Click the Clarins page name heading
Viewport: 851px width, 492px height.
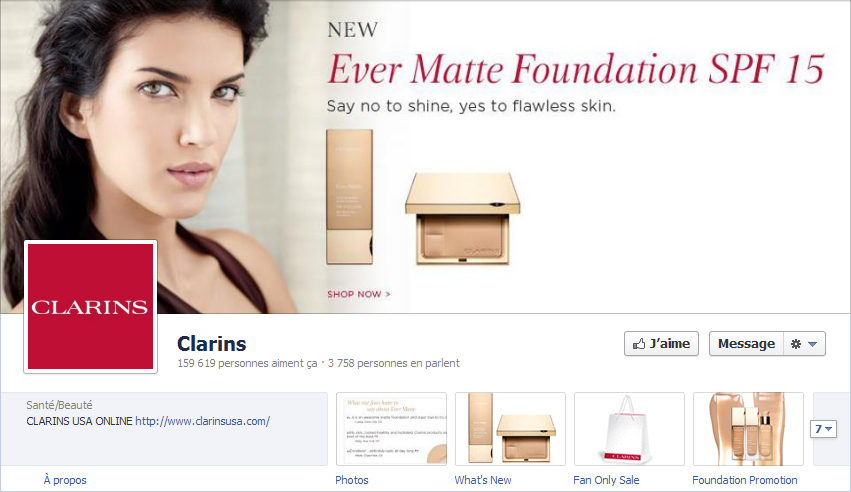(x=212, y=344)
